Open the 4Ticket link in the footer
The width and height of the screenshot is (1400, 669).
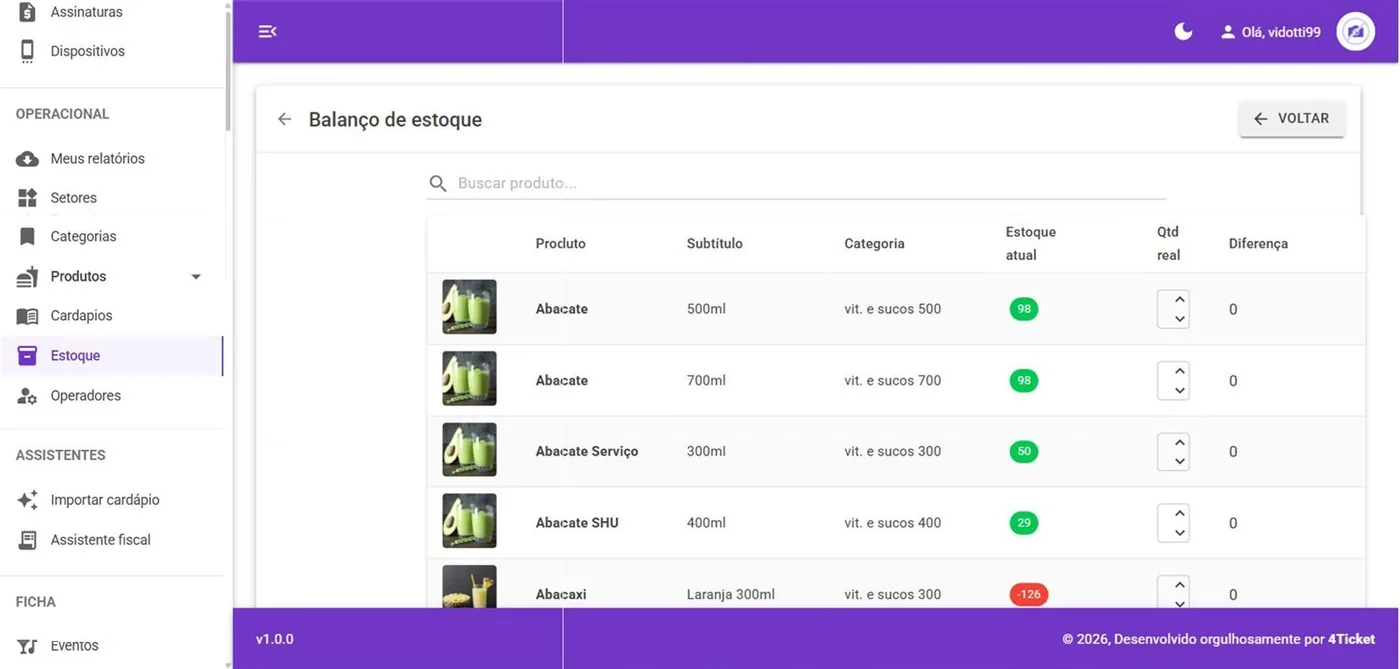pyautogui.click(x=1351, y=639)
